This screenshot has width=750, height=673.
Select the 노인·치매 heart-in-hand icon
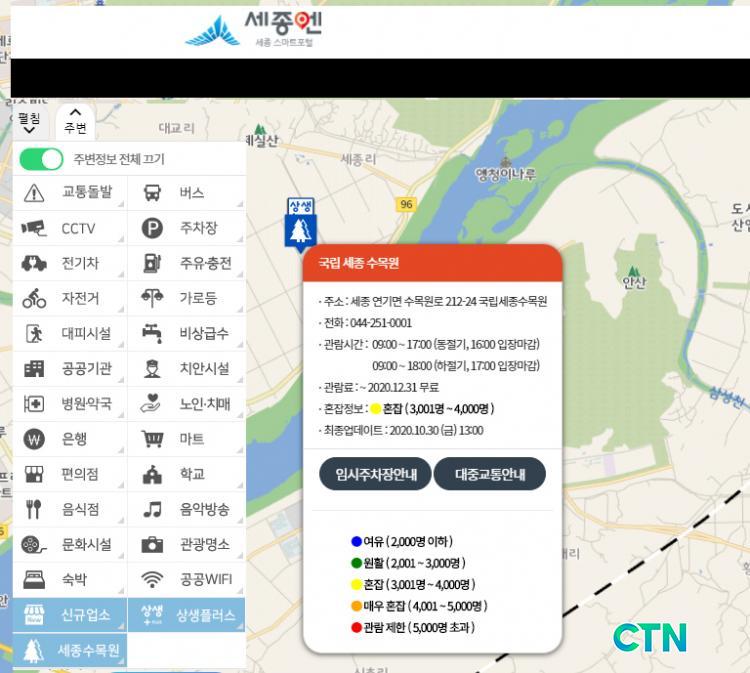coord(151,403)
